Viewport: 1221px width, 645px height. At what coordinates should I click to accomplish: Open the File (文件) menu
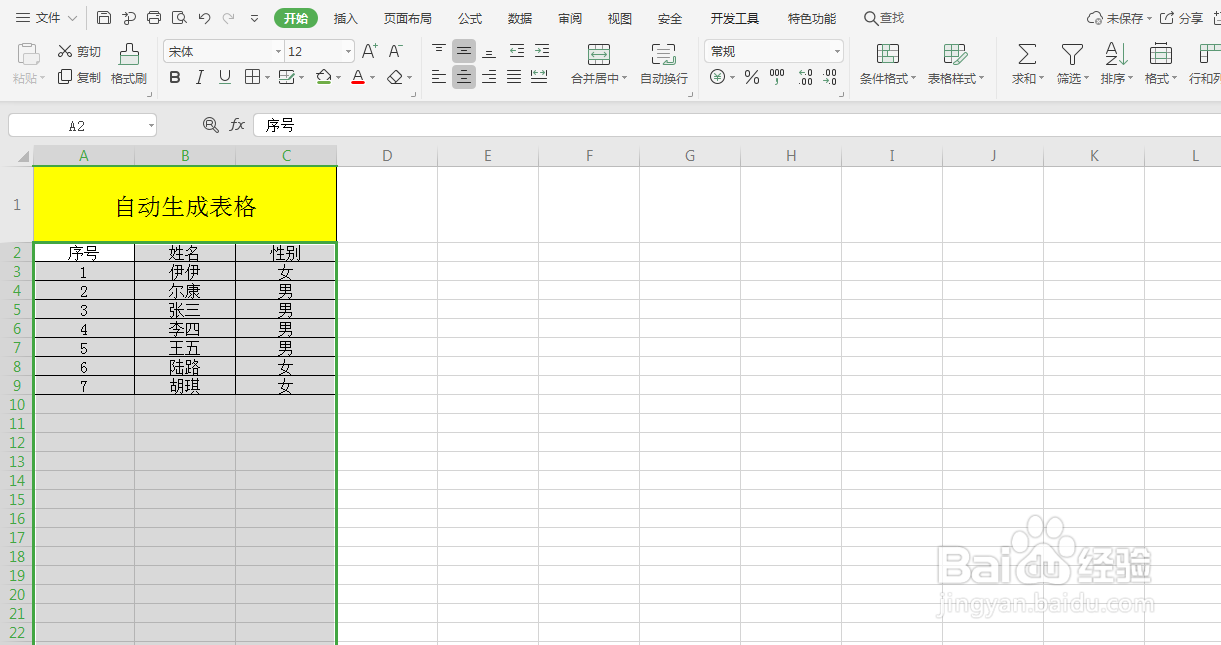click(x=46, y=18)
